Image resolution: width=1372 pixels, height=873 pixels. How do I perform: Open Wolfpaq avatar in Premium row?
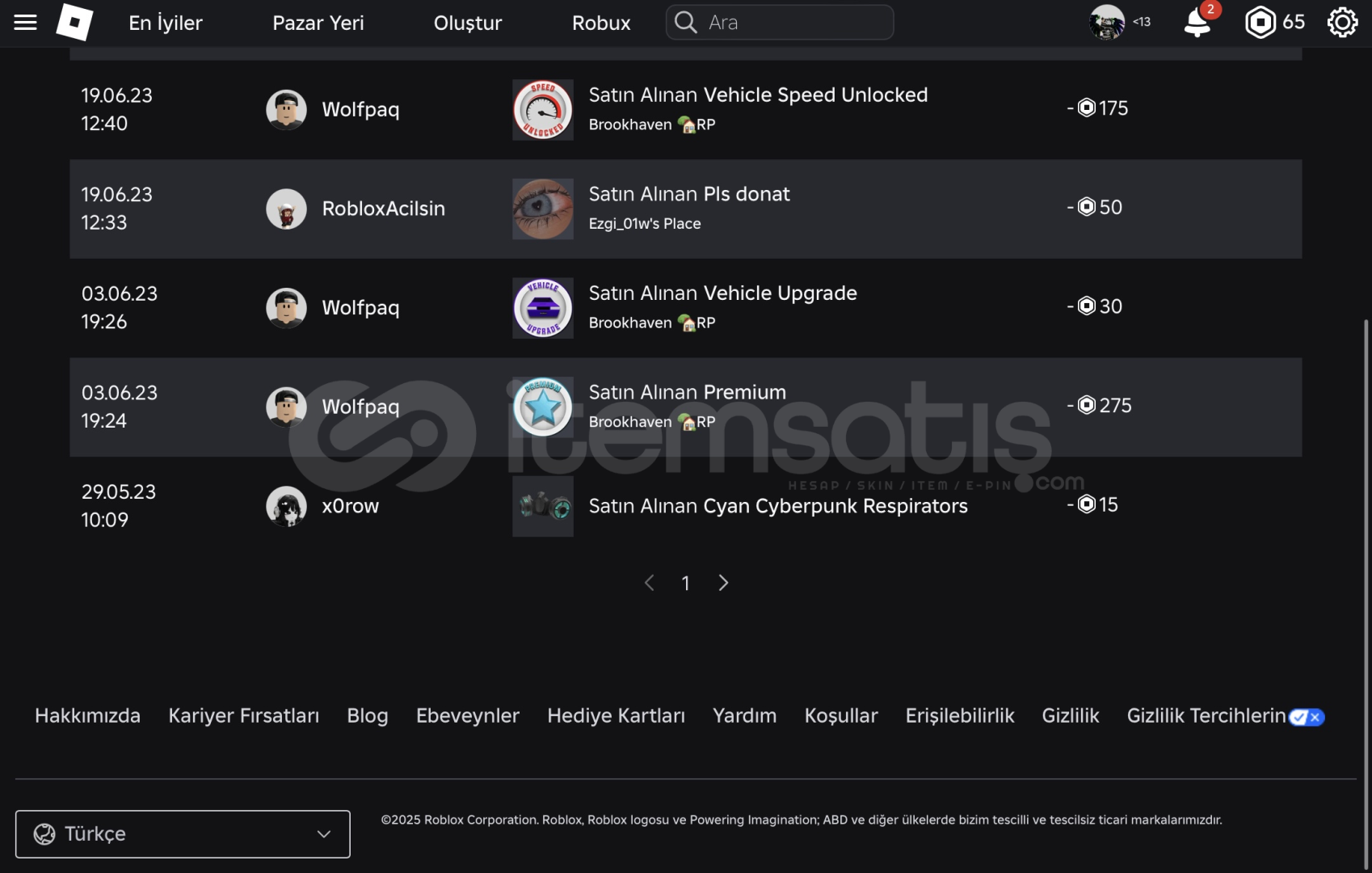(286, 407)
